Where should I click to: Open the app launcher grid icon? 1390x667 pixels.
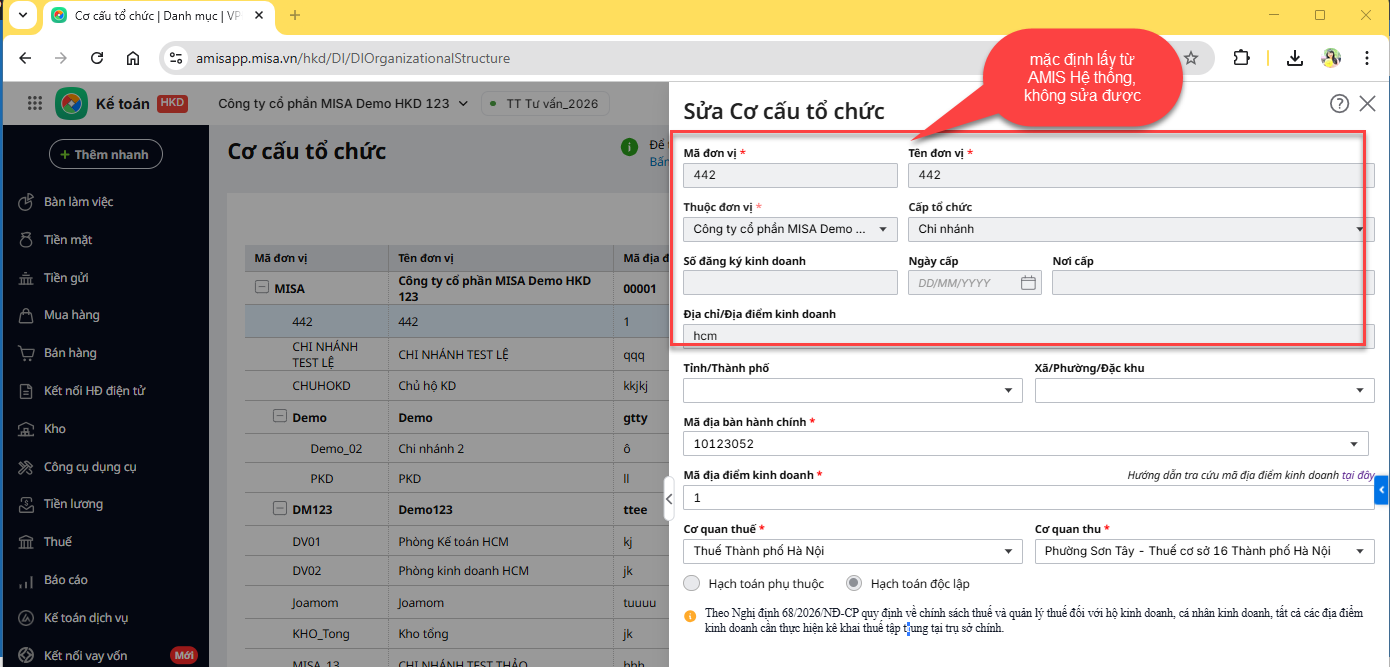click(35, 103)
